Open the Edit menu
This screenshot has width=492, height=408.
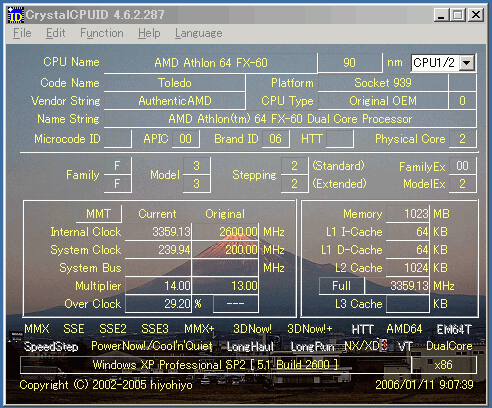click(55, 33)
